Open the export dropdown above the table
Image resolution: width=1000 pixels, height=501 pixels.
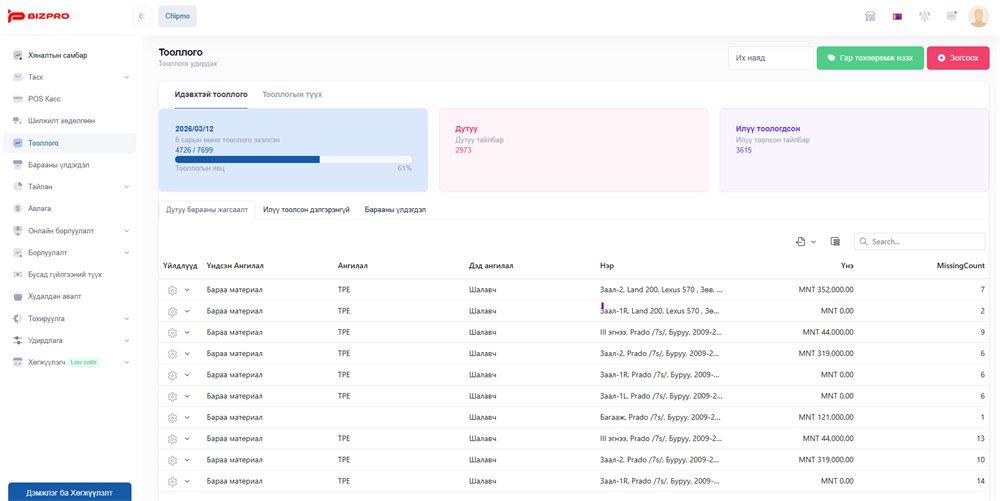806,242
